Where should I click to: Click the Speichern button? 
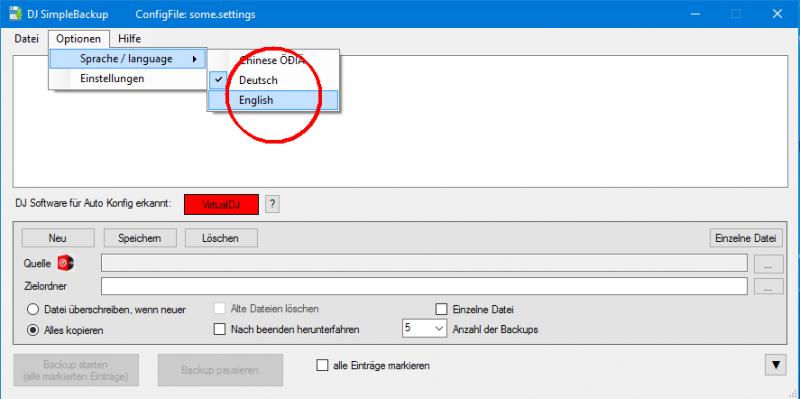coord(140,238)
